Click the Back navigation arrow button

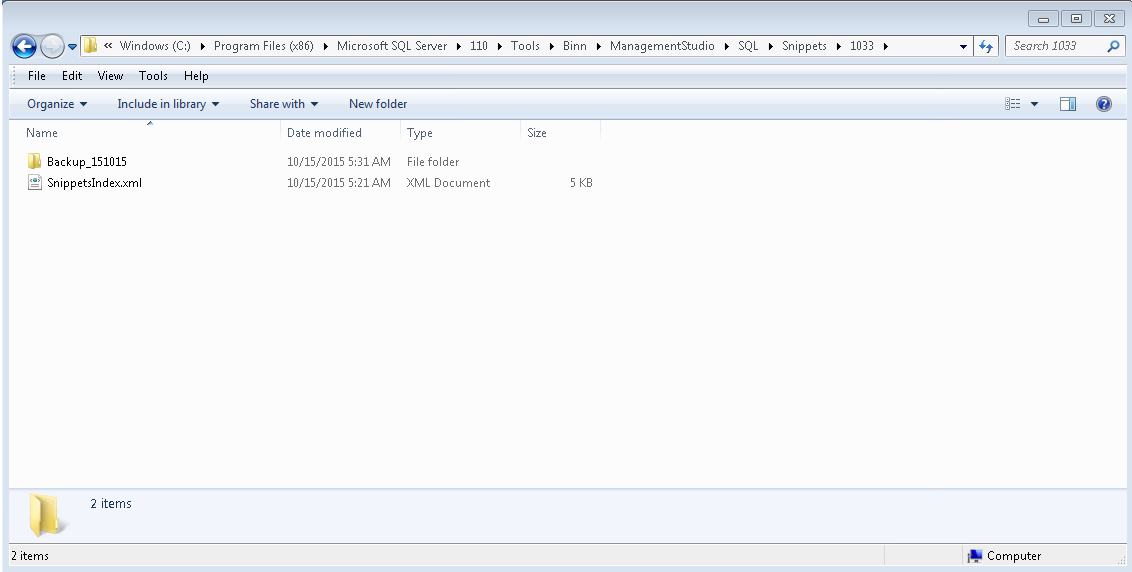[x=24, y=46]
